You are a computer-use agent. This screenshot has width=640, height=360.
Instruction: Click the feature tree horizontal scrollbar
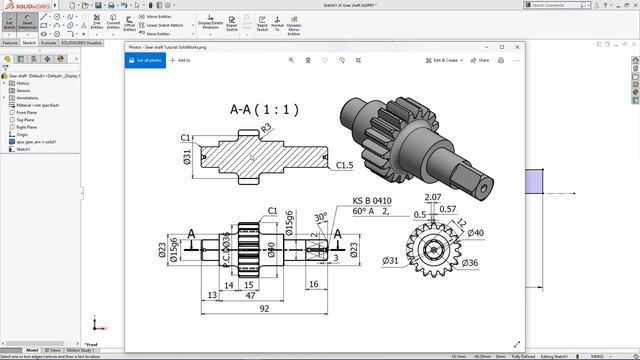[x=34, y=344]
